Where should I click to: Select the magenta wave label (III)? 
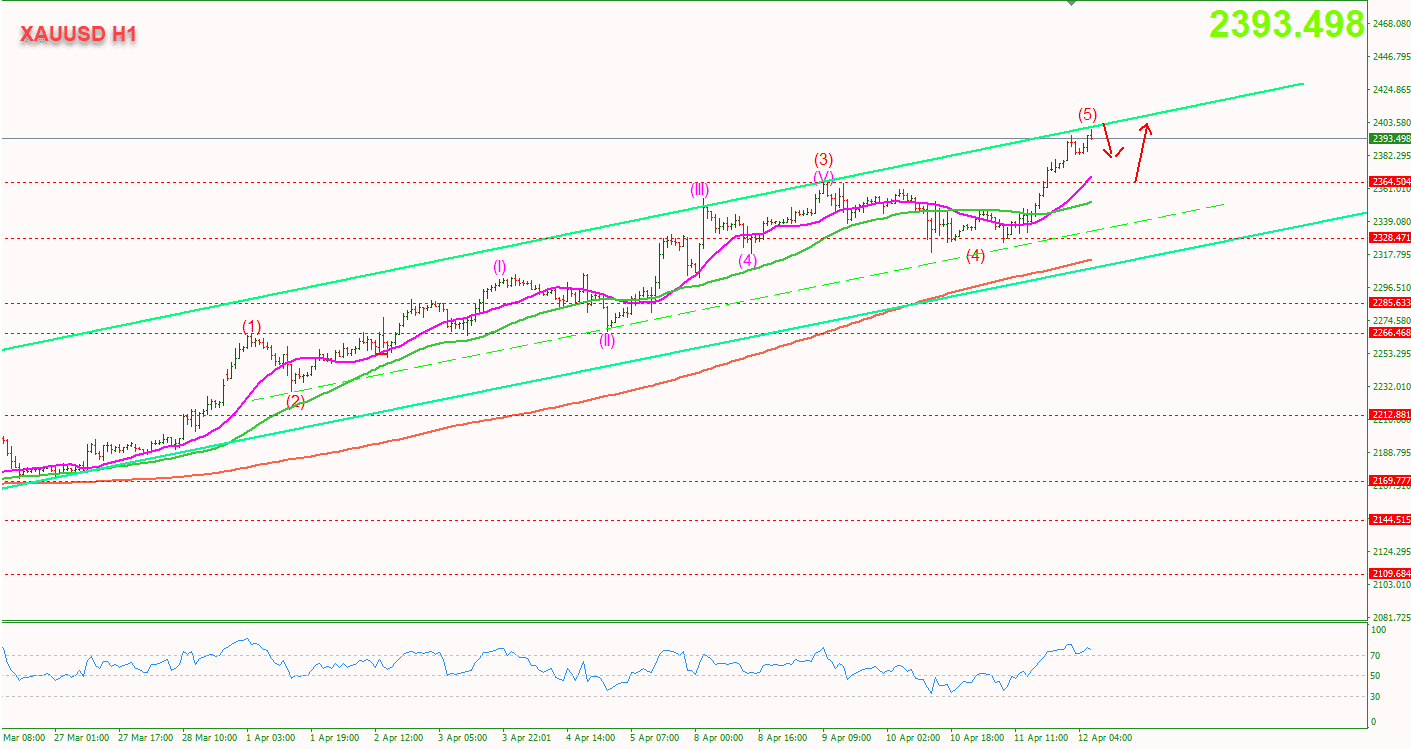(x=699, y=188)
